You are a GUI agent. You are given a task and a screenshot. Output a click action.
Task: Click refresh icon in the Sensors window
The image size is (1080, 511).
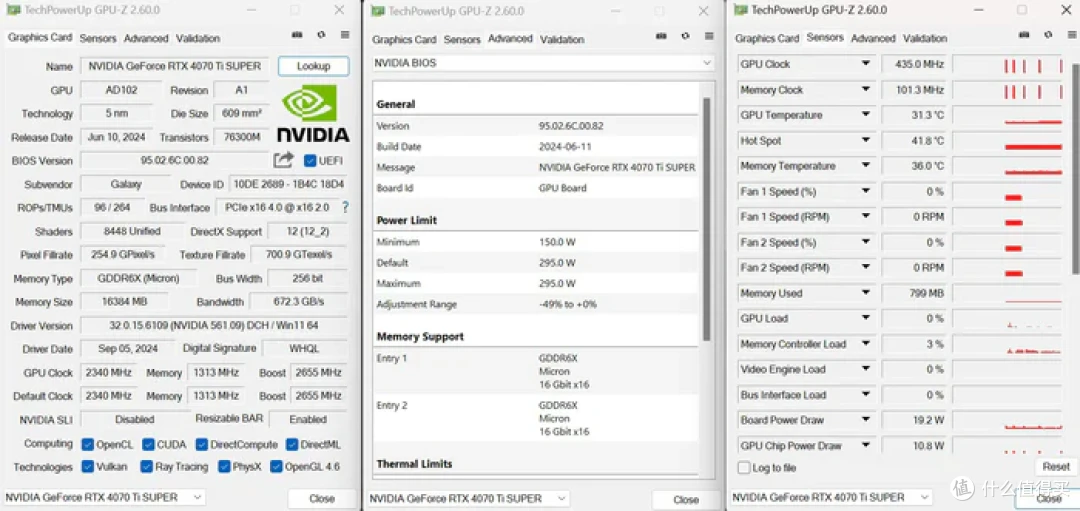tap(1049, 35)
